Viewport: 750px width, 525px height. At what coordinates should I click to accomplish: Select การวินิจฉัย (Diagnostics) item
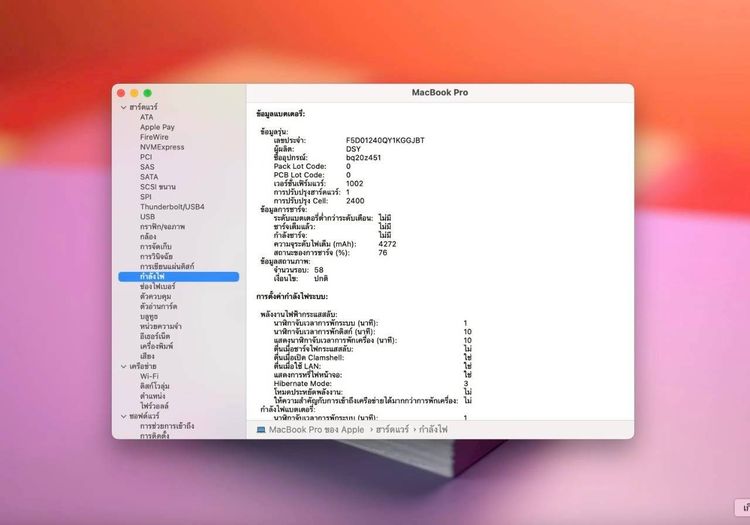(156, 257)
